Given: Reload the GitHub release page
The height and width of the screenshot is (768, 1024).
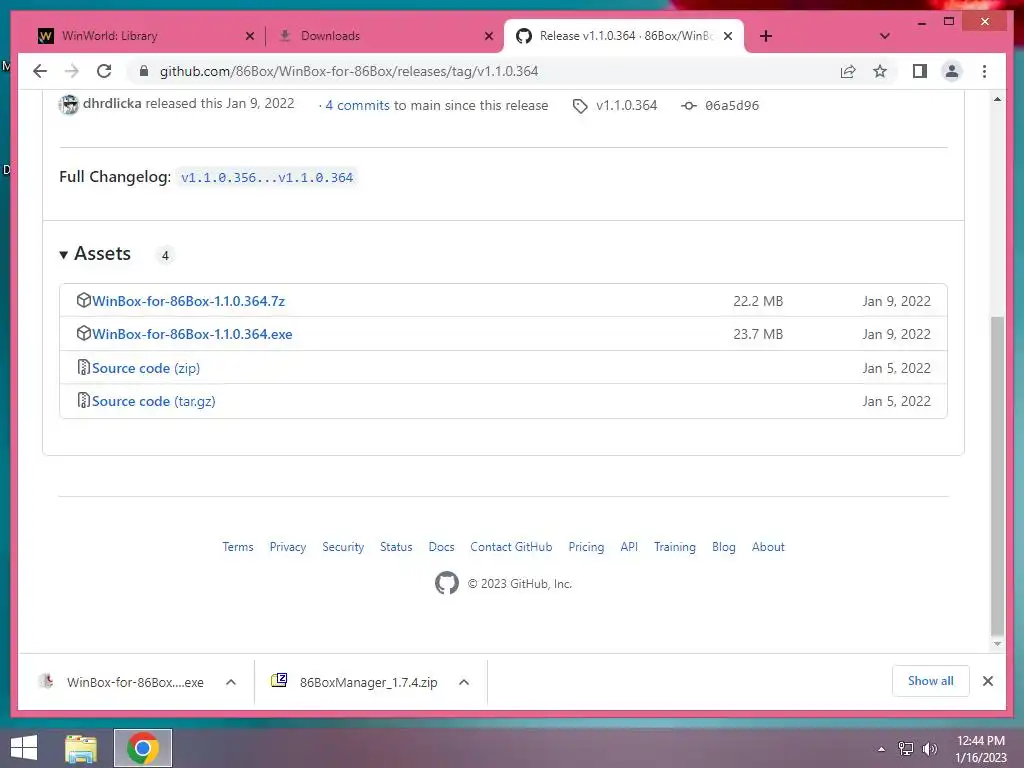Looking at the screenshot, I should click(104, 71).
